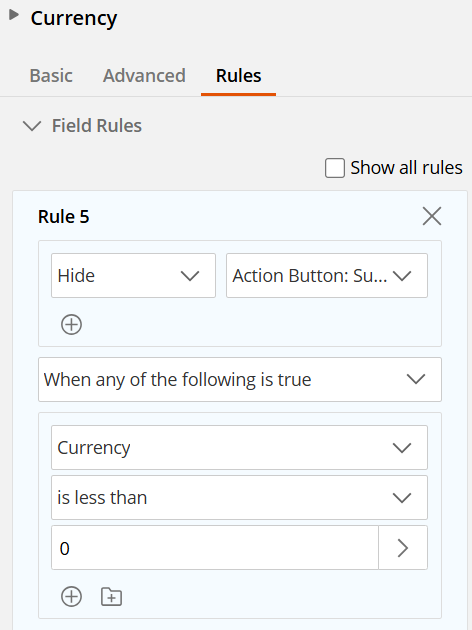Image resolution: width=472 pixels, height=630 pixels.
Task: Open the Currency field selector dropdown
Action: (x=239, y=448)
